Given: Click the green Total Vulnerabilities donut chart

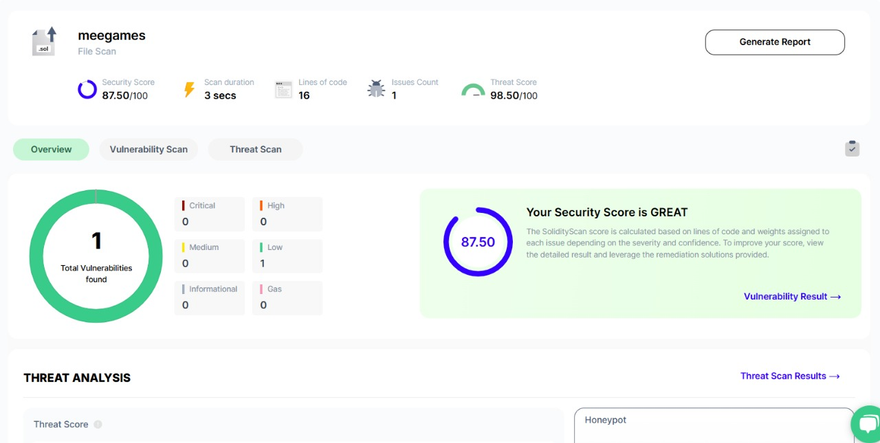Looking at the screenshot, I should coord(96,256).
